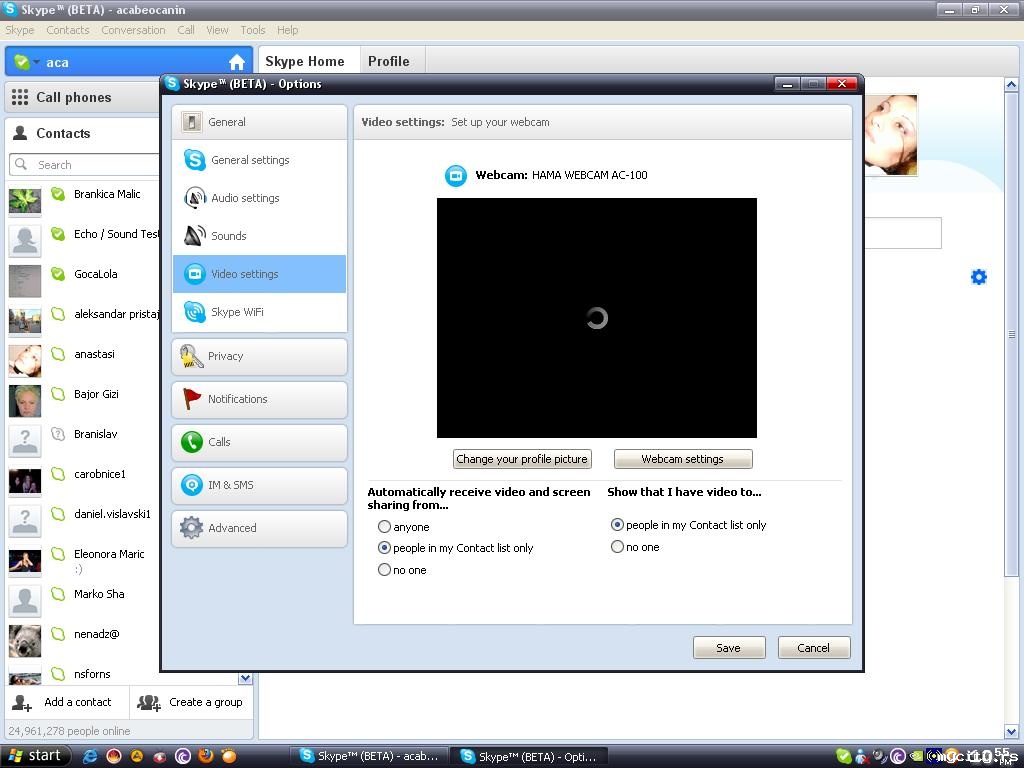Click the contact list scroll-down arrow
Image resolution: width=1024 pixels, height=768 pixels.
246,679
